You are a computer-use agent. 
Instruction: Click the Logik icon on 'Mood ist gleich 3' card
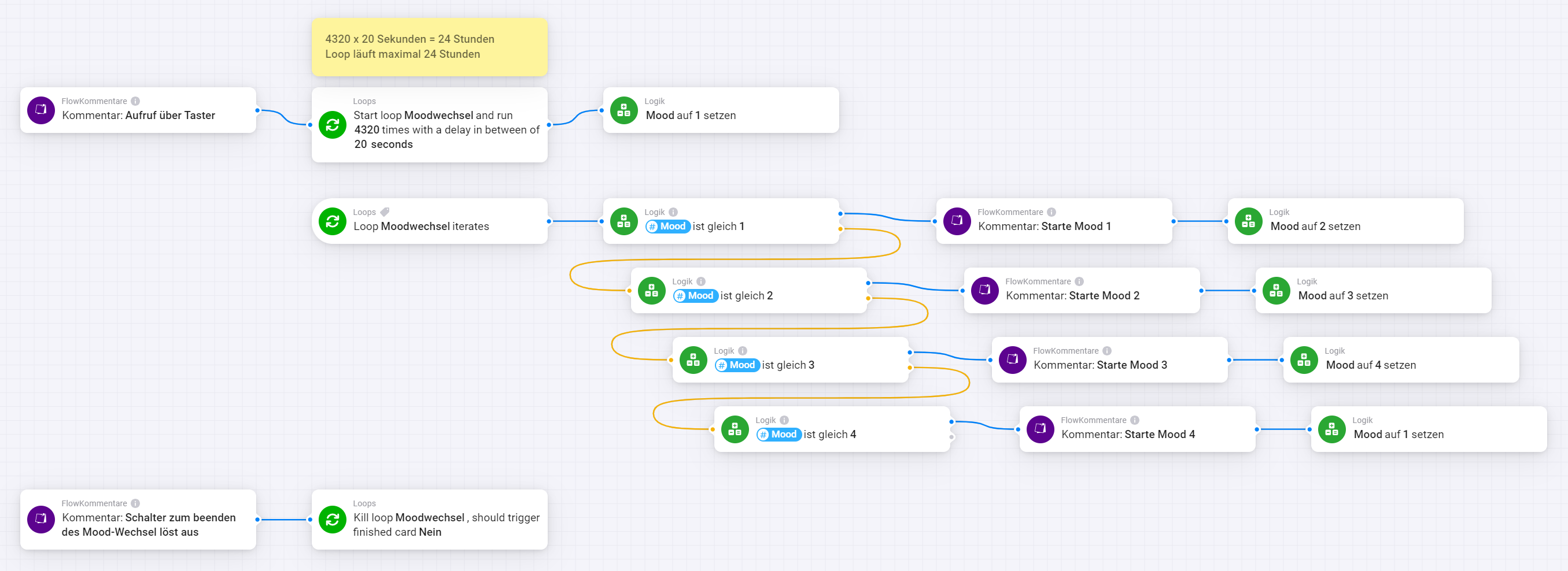pyautogui.click(x=693, y=360)
